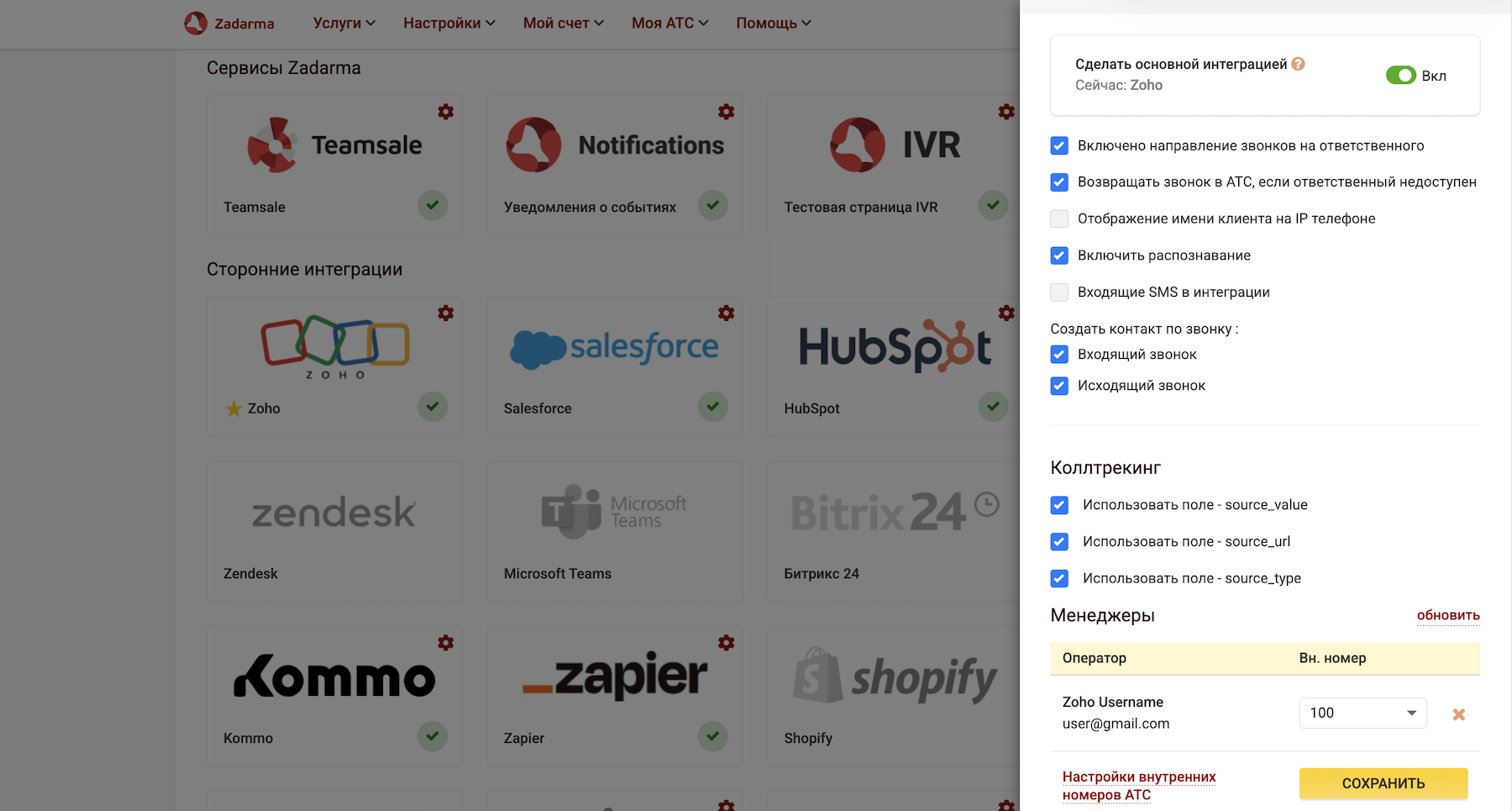Uncheck call routing to responsible manager
This screenshot has height=811, width=1512.
(x=1059, y=145)
